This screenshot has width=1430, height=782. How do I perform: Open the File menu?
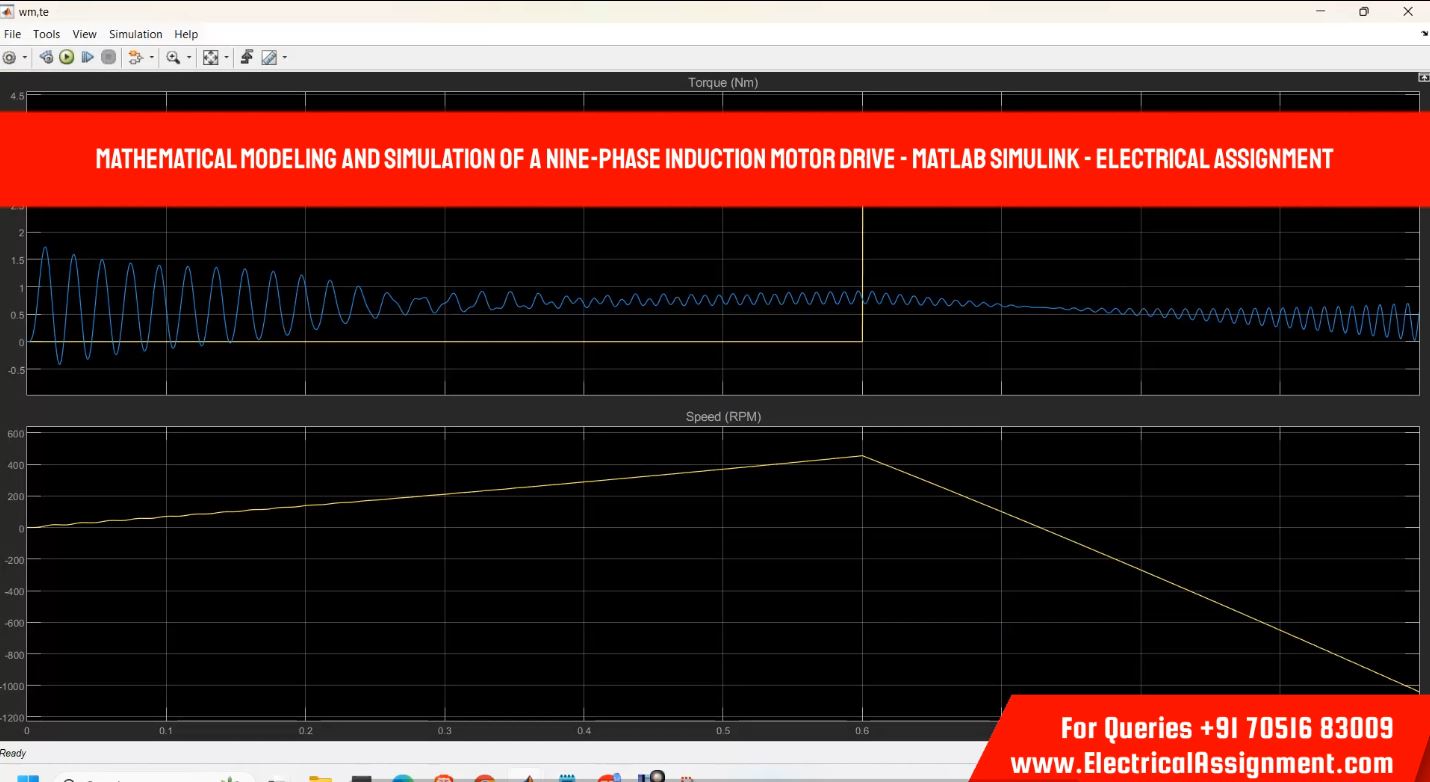[x=12, y=34]
